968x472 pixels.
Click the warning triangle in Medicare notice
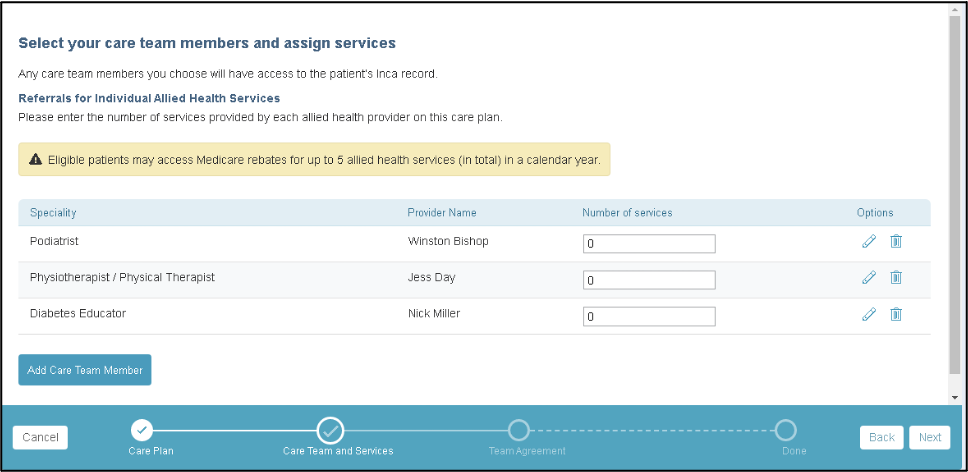point(36,160)
